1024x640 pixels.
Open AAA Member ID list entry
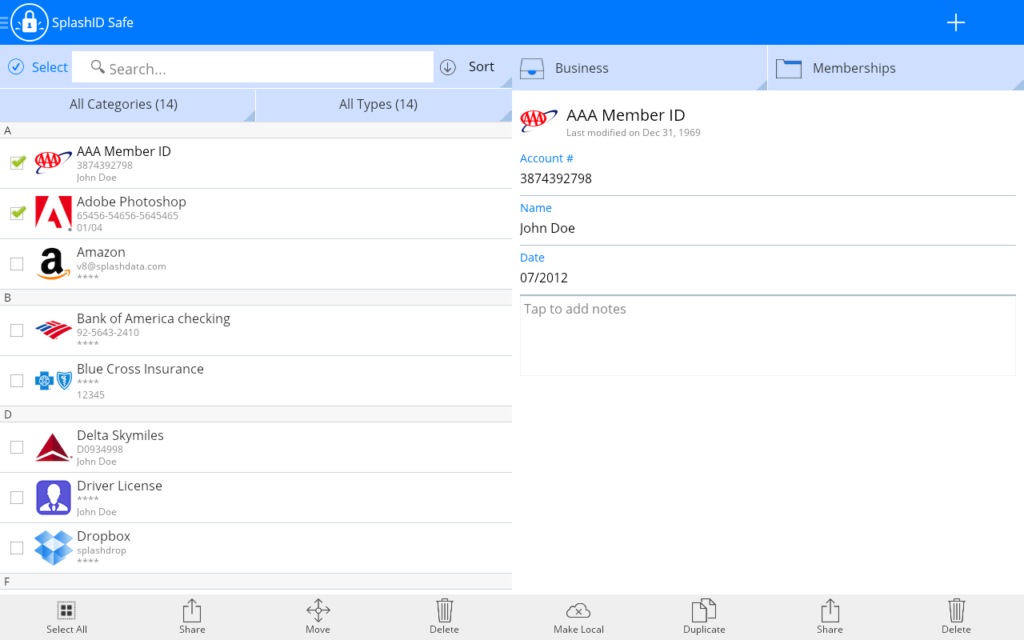256,163
